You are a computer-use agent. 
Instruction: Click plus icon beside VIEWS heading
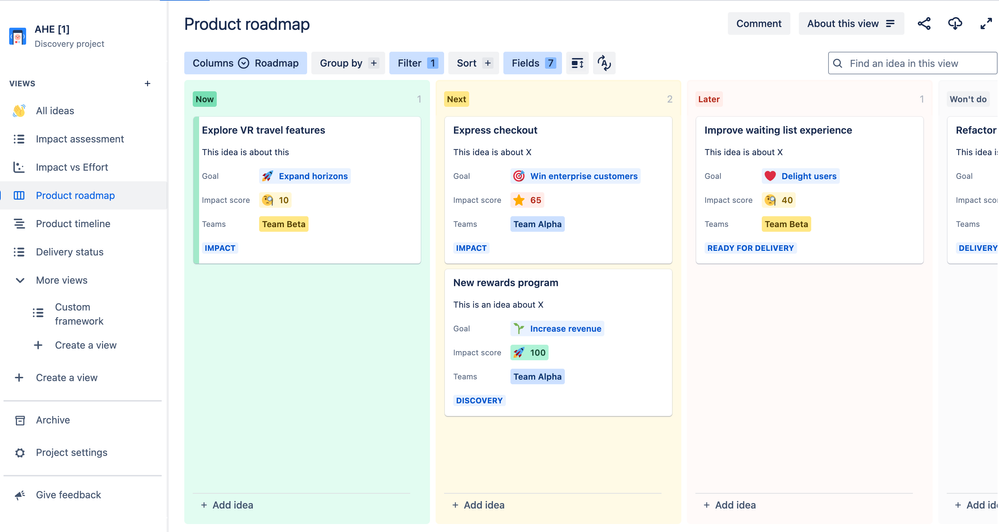[x=147, y=83]
